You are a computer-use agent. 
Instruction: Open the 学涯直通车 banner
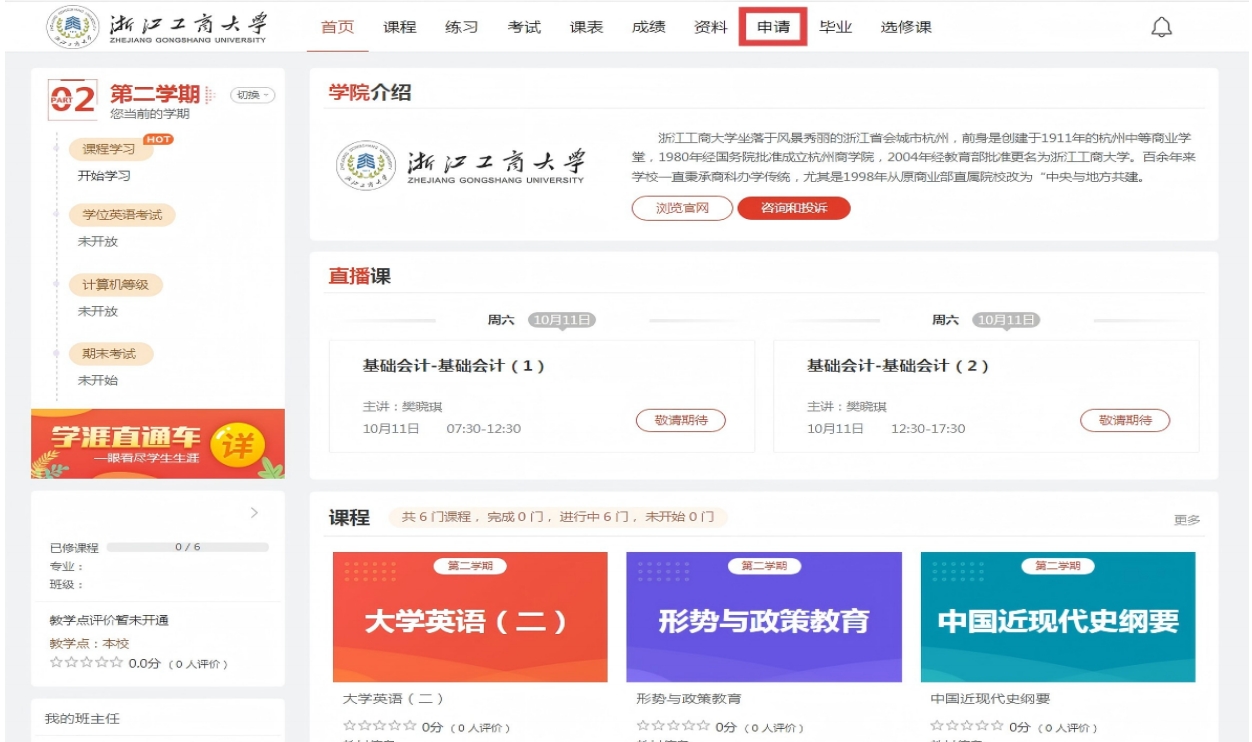[158, 444]
